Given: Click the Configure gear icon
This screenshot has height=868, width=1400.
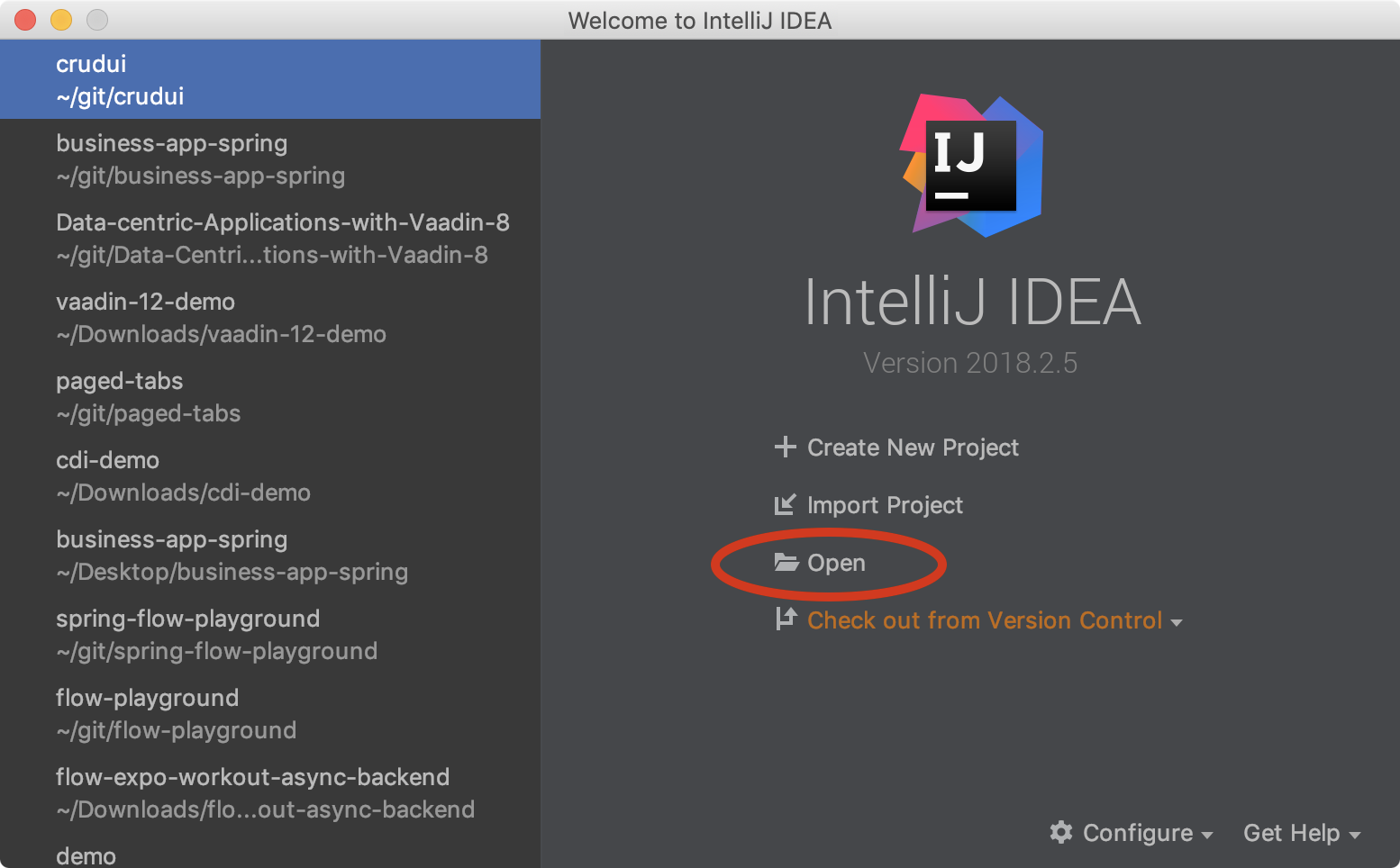Looking at the screenshot, I should coord(1061,832).
